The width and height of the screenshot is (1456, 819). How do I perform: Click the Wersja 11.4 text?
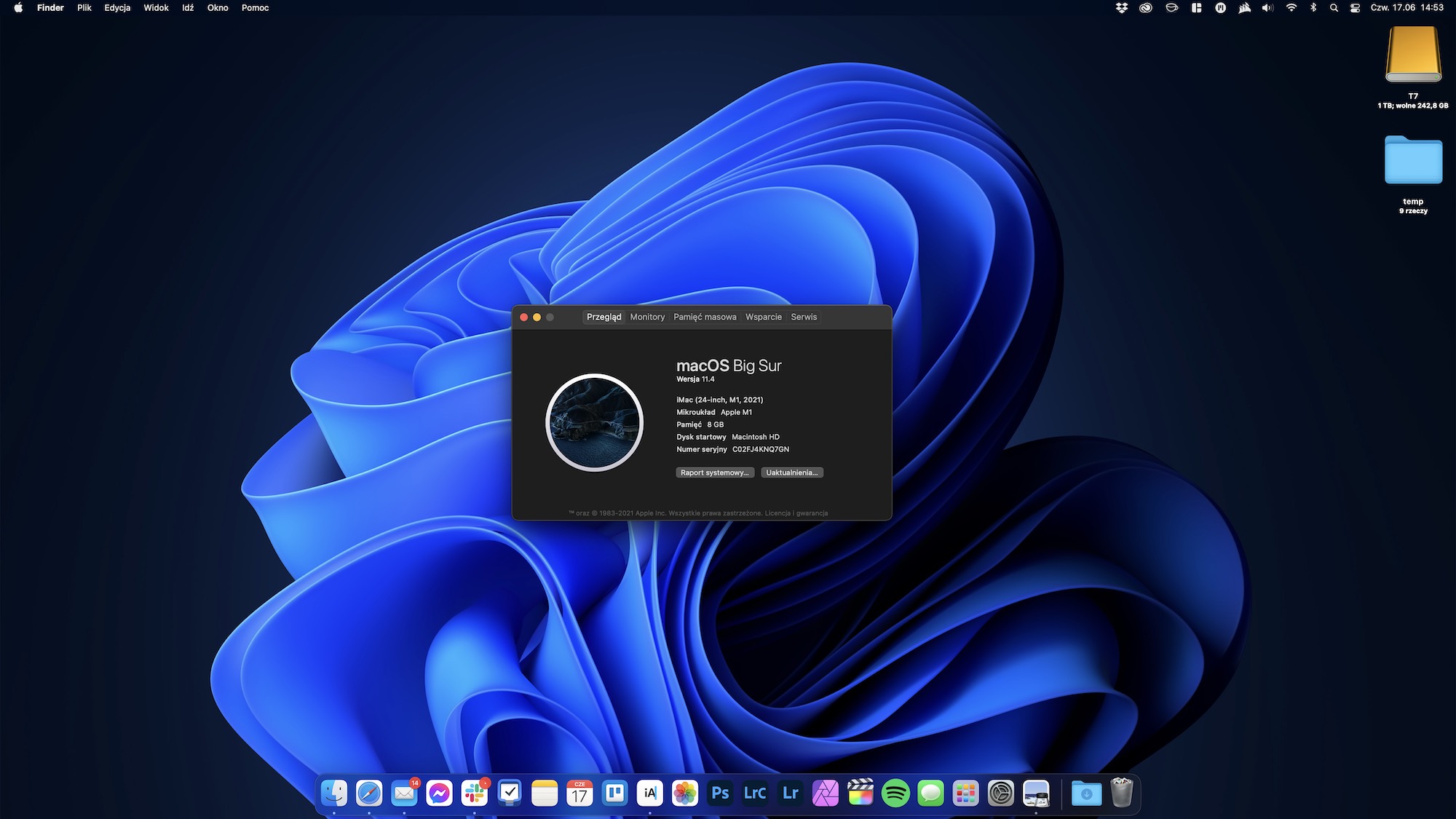(x=695, y=379)
